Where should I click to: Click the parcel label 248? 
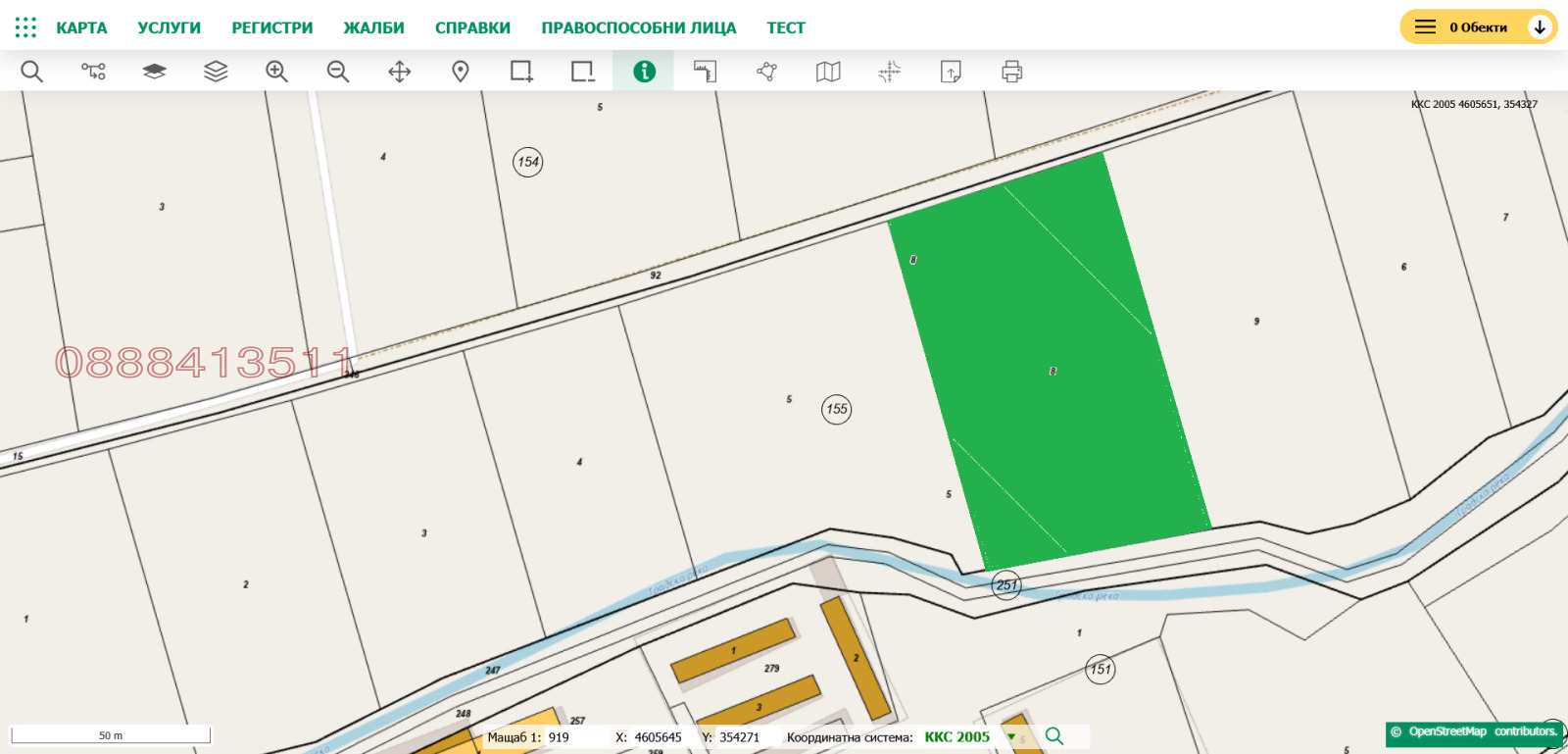pyautogui.click(x=464, y=714)
